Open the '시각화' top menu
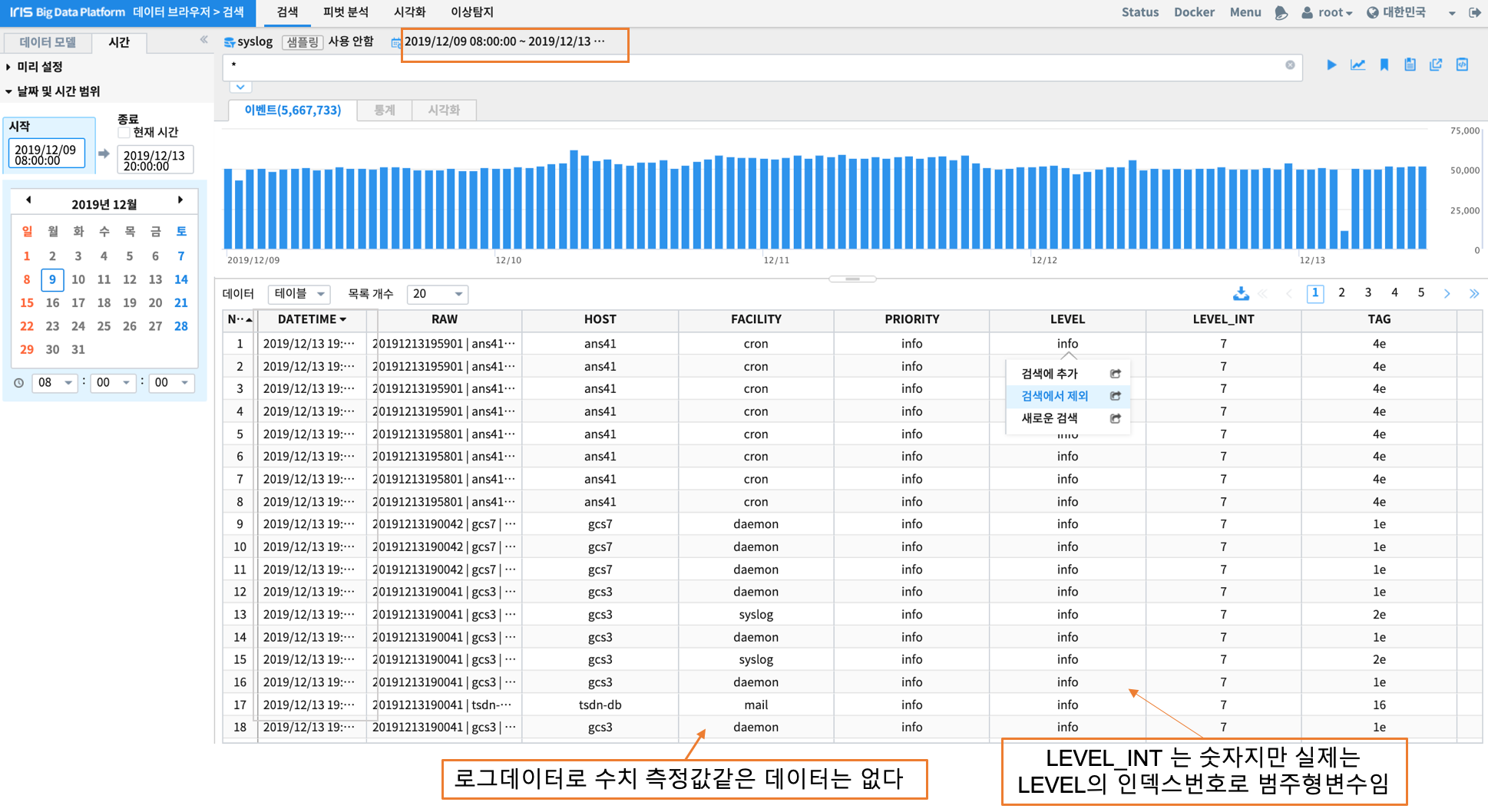Image resolution: width=1488 pixels, height=812 pixels. (409, 12)
